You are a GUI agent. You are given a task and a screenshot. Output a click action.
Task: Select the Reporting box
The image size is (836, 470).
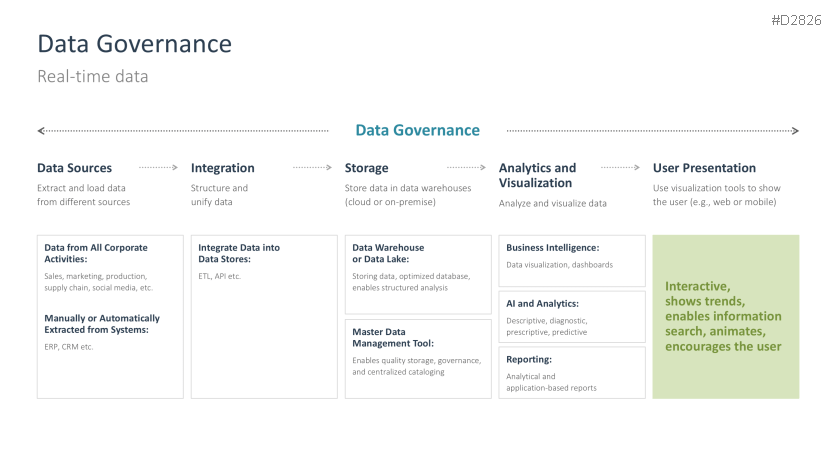[572, 371]
